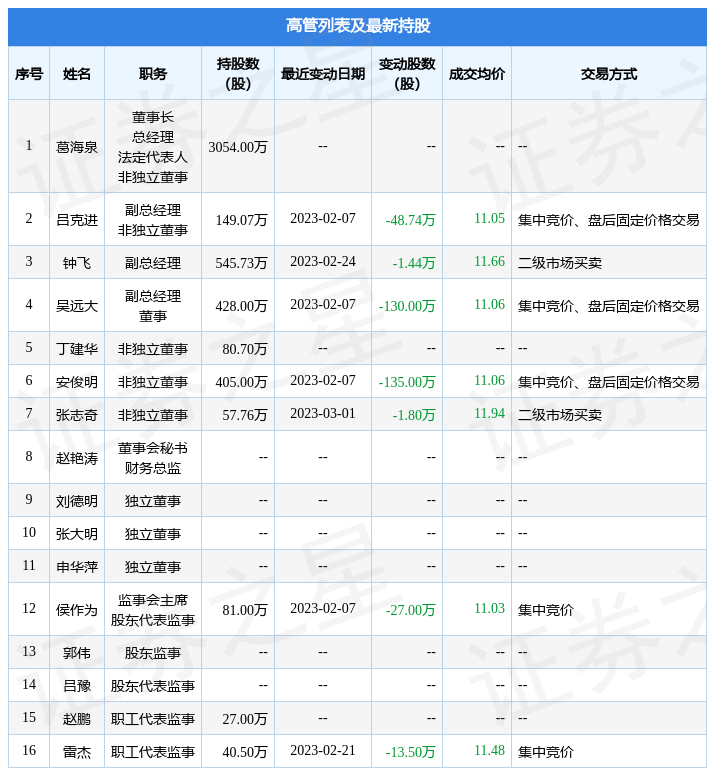Select the name 赵艳涛
The width and height of the screenshot is (707, 776).
[77, 458]
